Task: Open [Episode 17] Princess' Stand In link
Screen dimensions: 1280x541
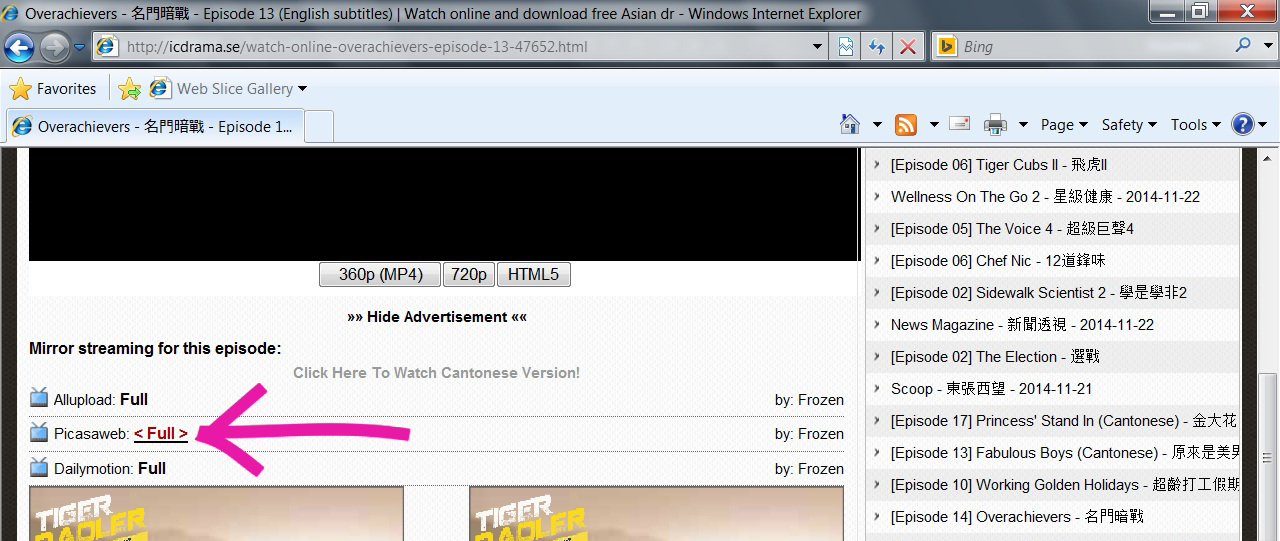Action: coord(1064,421)
